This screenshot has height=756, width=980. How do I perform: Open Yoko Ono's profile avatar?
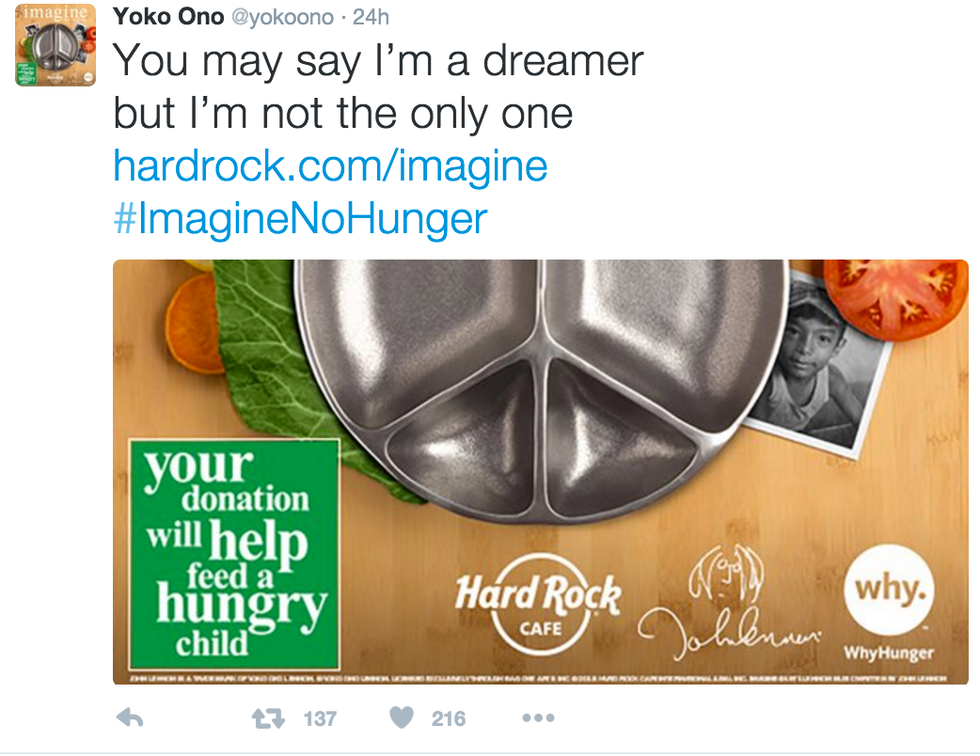pos(56,45)
